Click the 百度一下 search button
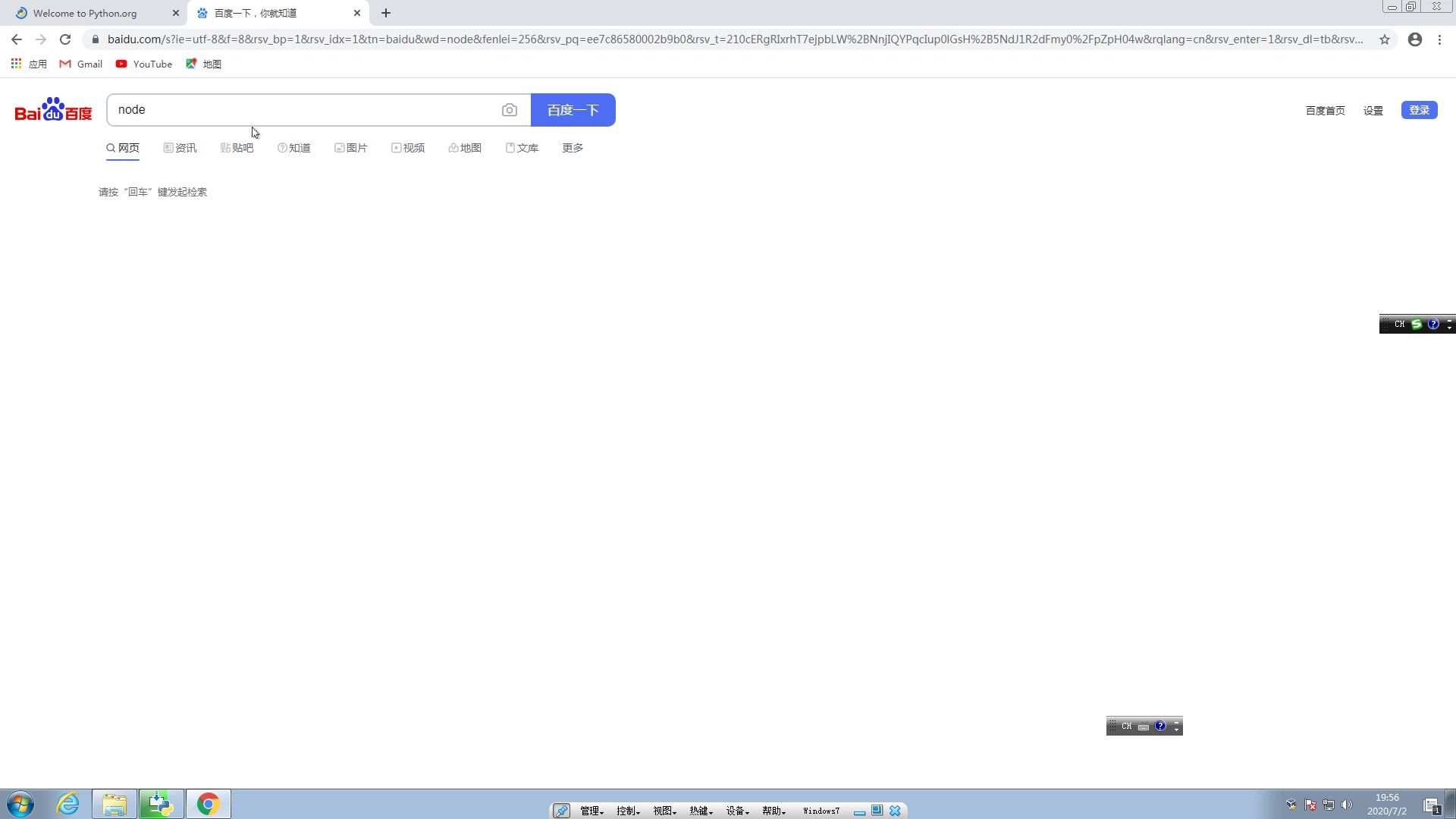Image resolution: width=1456 pixels, height=819 pixels. coord(573,110)
